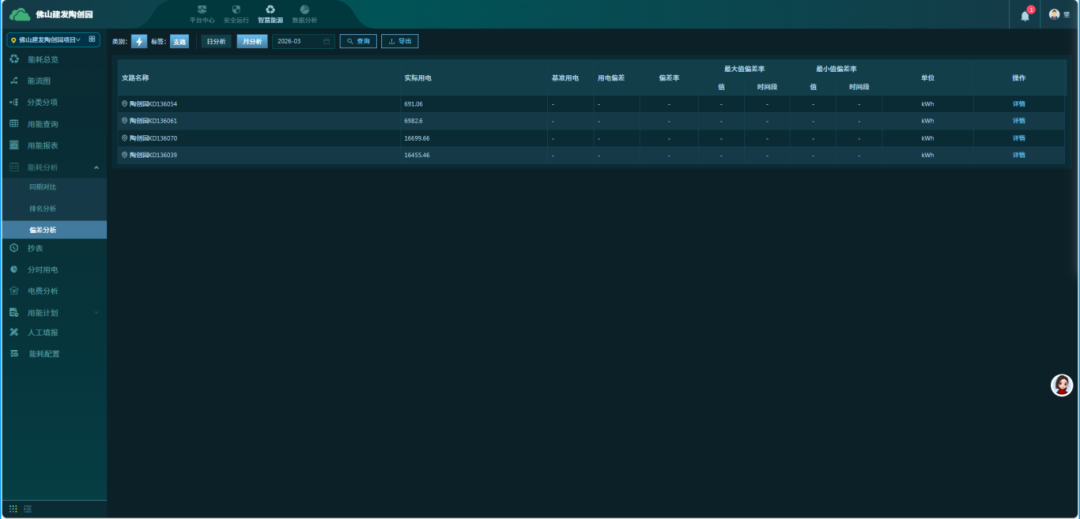Open the 佛山建发陶创园项目 project dropdown
The image size is (1080, 519).
pos(46,39)
